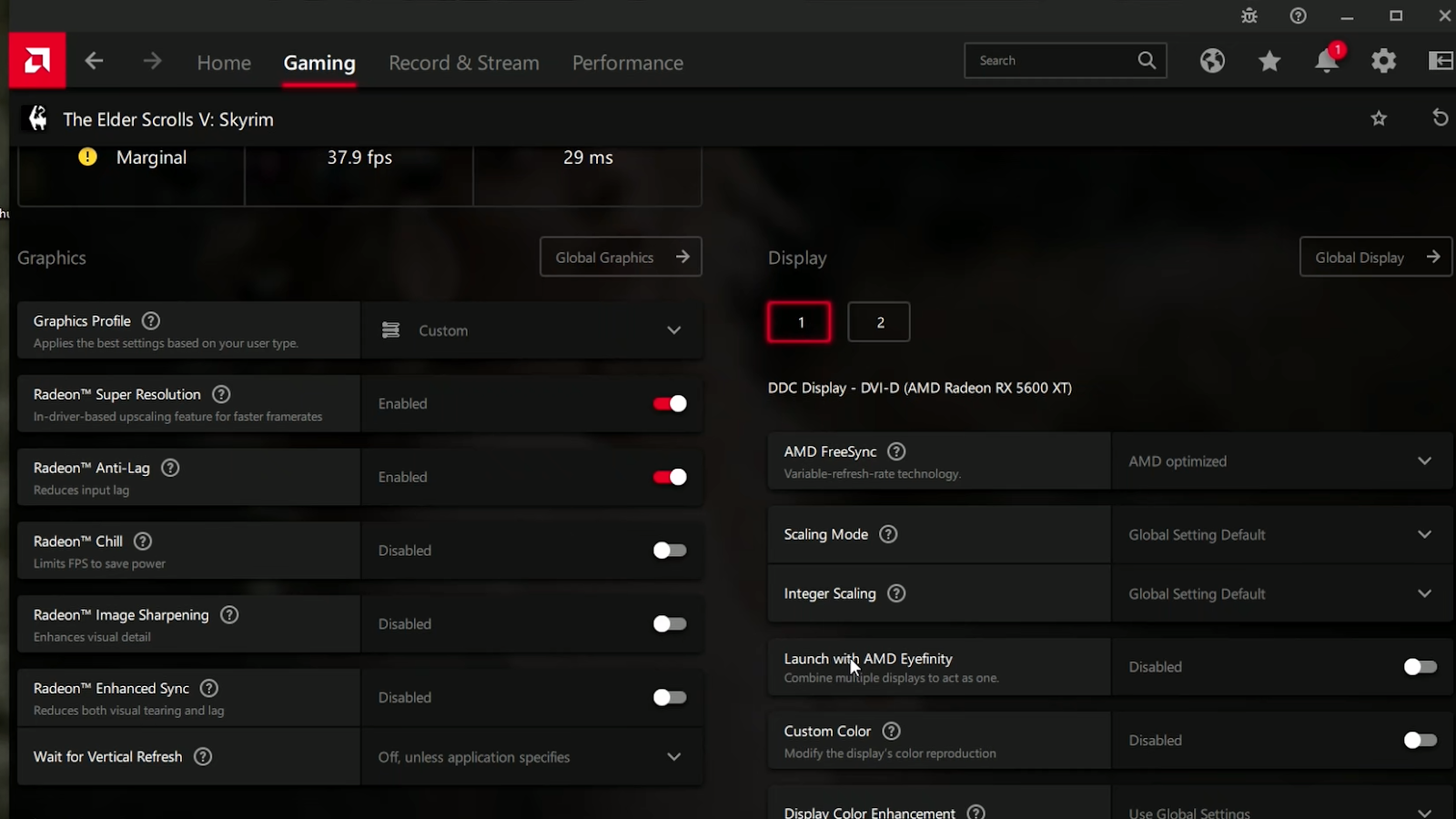Open favorites star in top bar
The height and width of the screenshot is (819, 1456).
pyautogui.click(x=1269, y=61)
